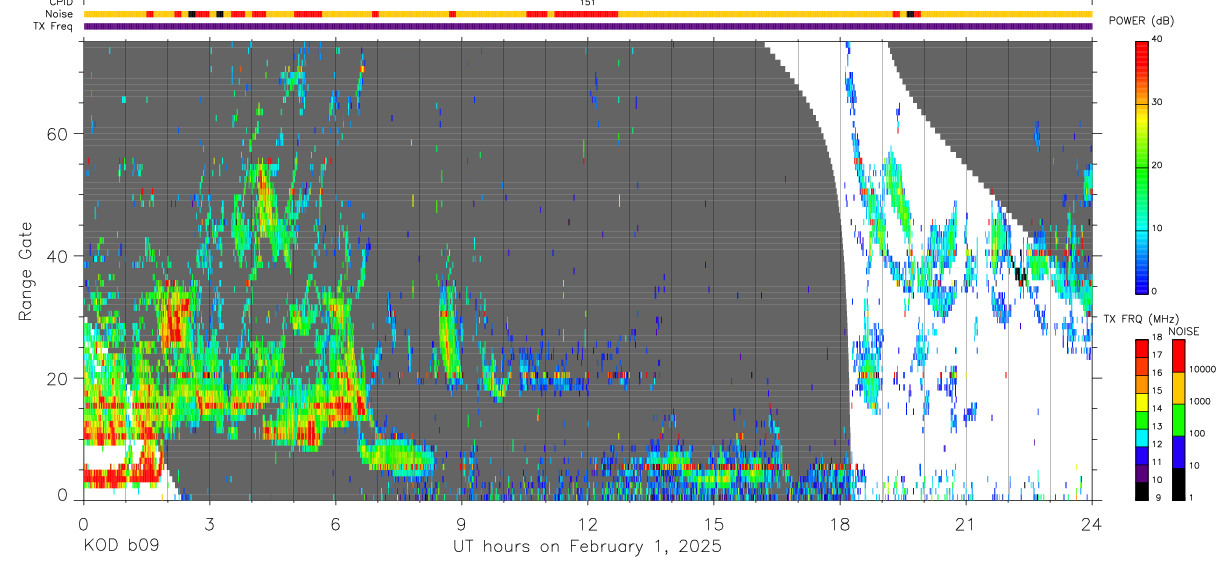Select the 18 tick on the UT hours axis

click(840, 523)
